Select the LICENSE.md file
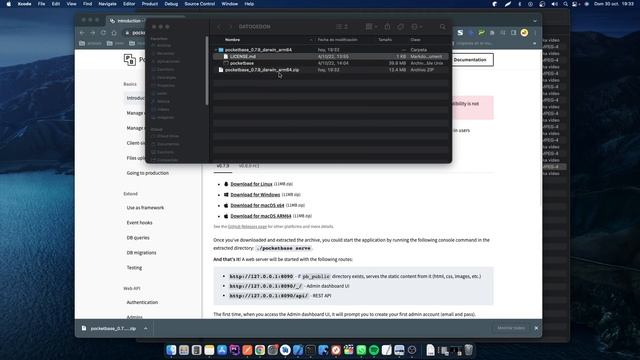 click(x=330, y=56)
